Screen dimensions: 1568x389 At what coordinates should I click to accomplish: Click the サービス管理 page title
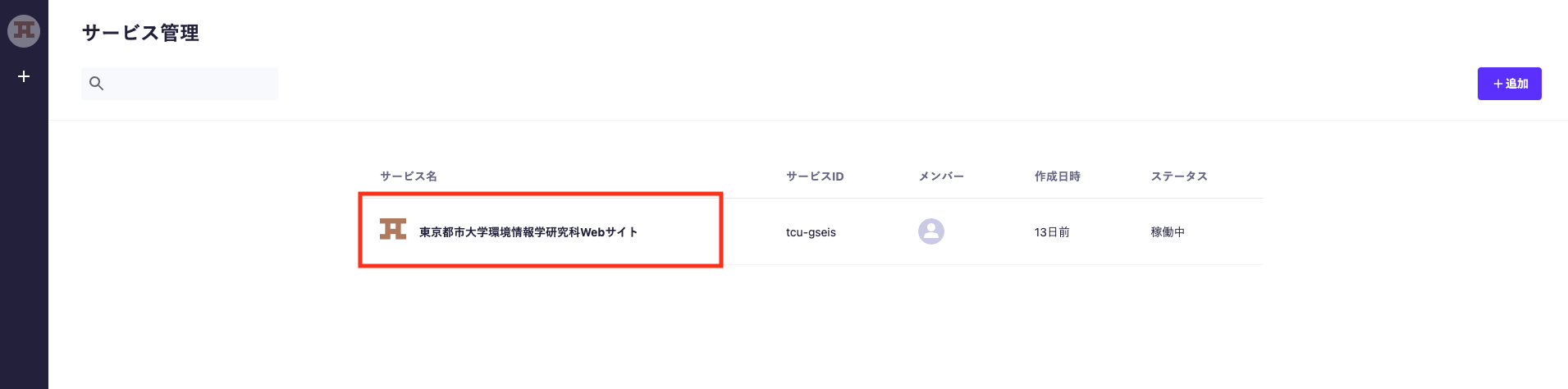coord(140,33)
